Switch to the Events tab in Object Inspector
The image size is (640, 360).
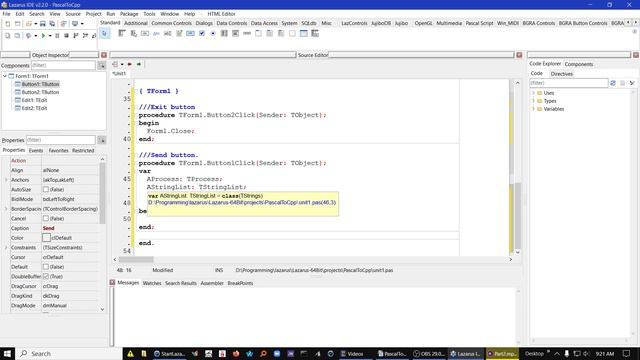point(36,151)
